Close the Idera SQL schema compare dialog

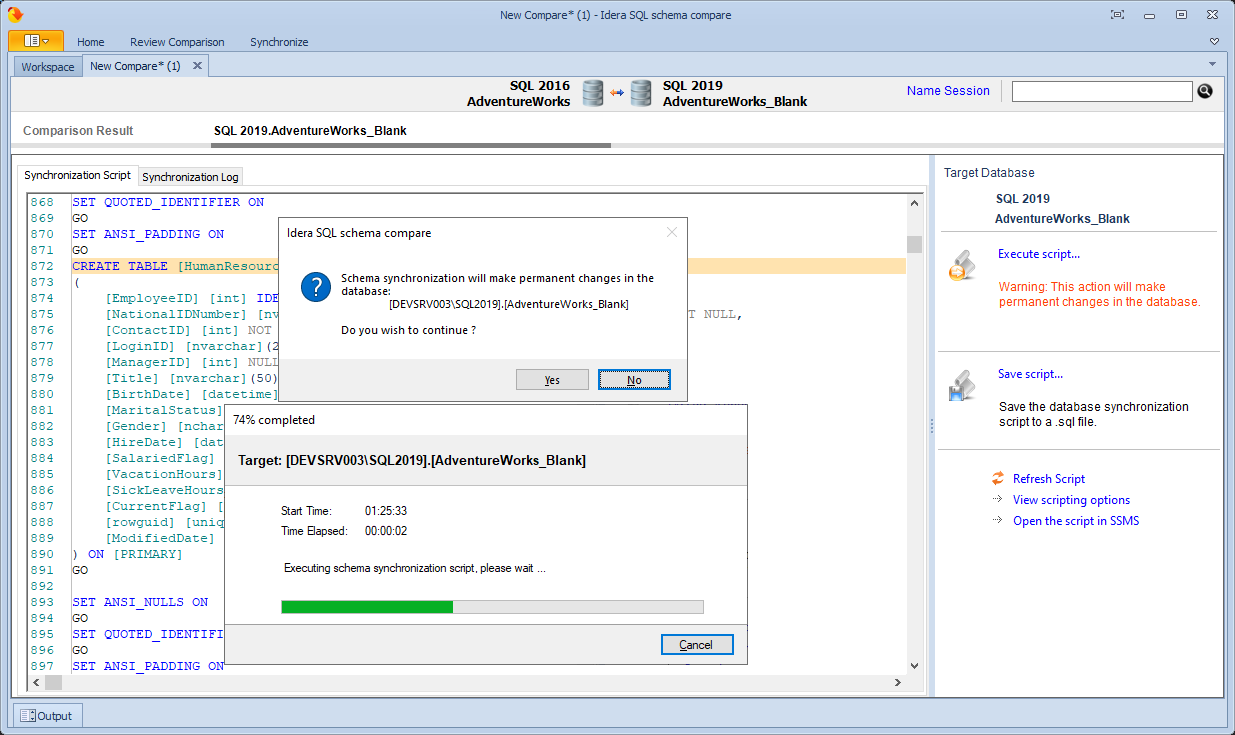(x=672, y=232)
